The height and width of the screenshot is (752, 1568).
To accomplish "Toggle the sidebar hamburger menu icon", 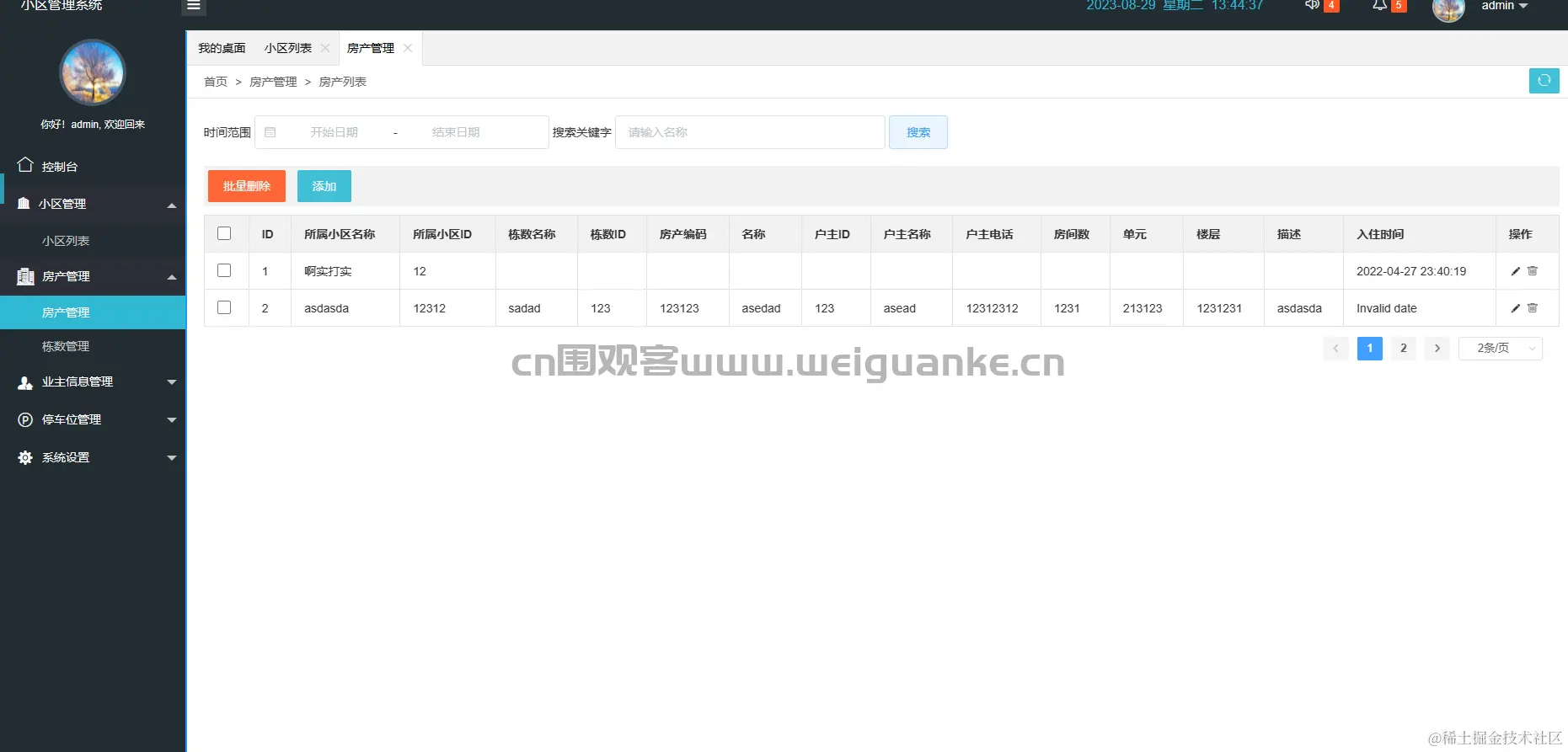I will click(194, 6).
